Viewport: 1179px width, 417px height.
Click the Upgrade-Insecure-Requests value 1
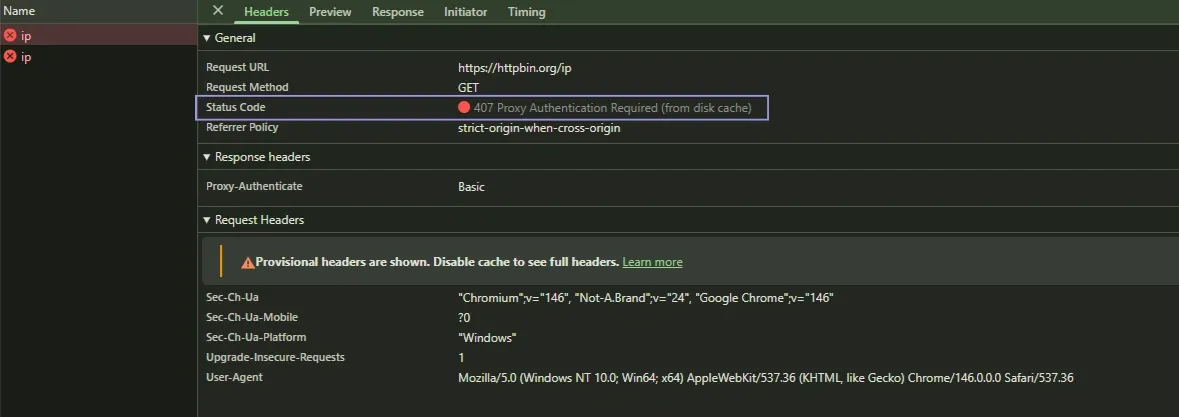pos(461,358)
